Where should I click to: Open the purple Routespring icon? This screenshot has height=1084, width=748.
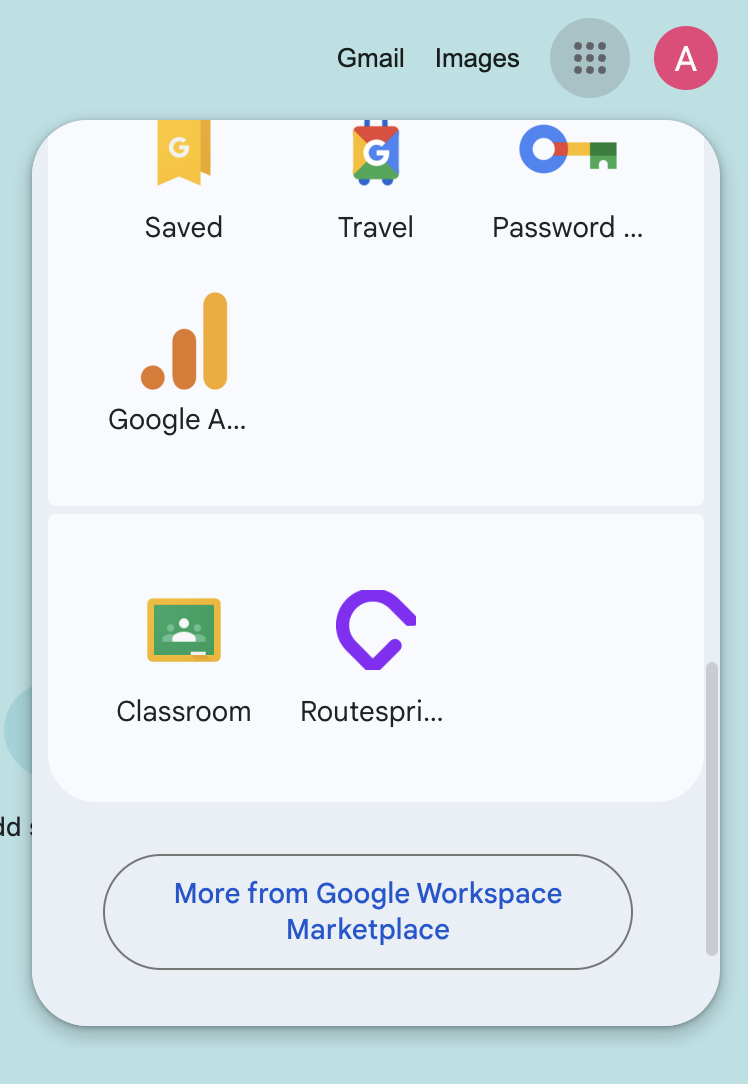pyautogui.click(x=375, y=630)
